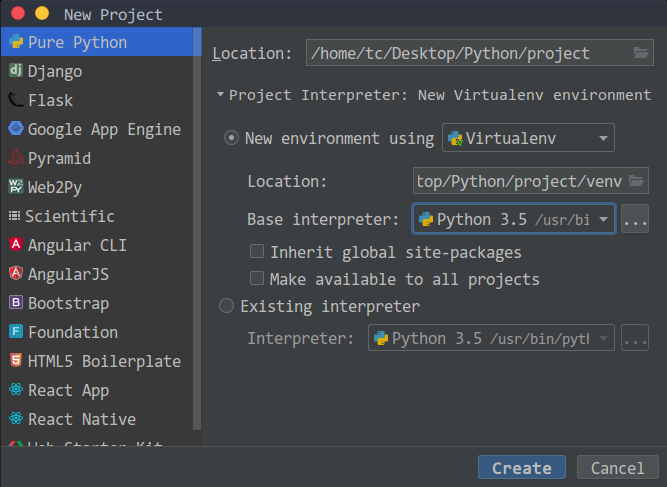This screenshot has width=667, height=487.
Task: Select the AngularJS project icon
Action: tap(16, 274)
